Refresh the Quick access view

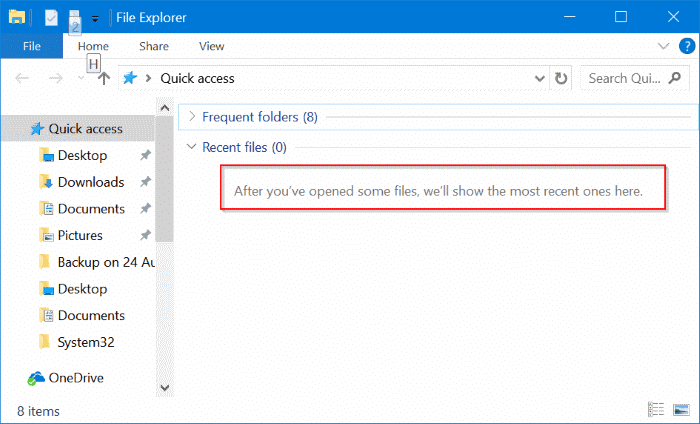(561, 79)
